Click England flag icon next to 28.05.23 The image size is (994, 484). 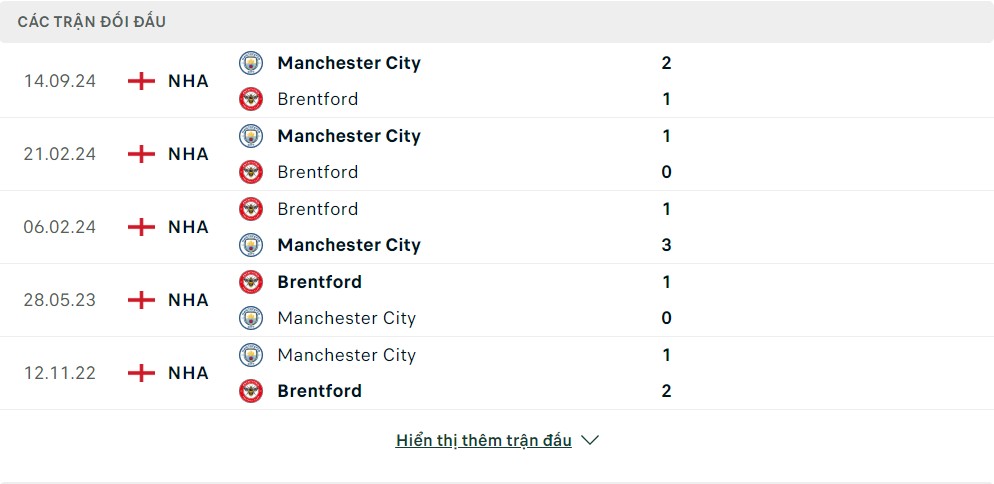click(141, 300)
